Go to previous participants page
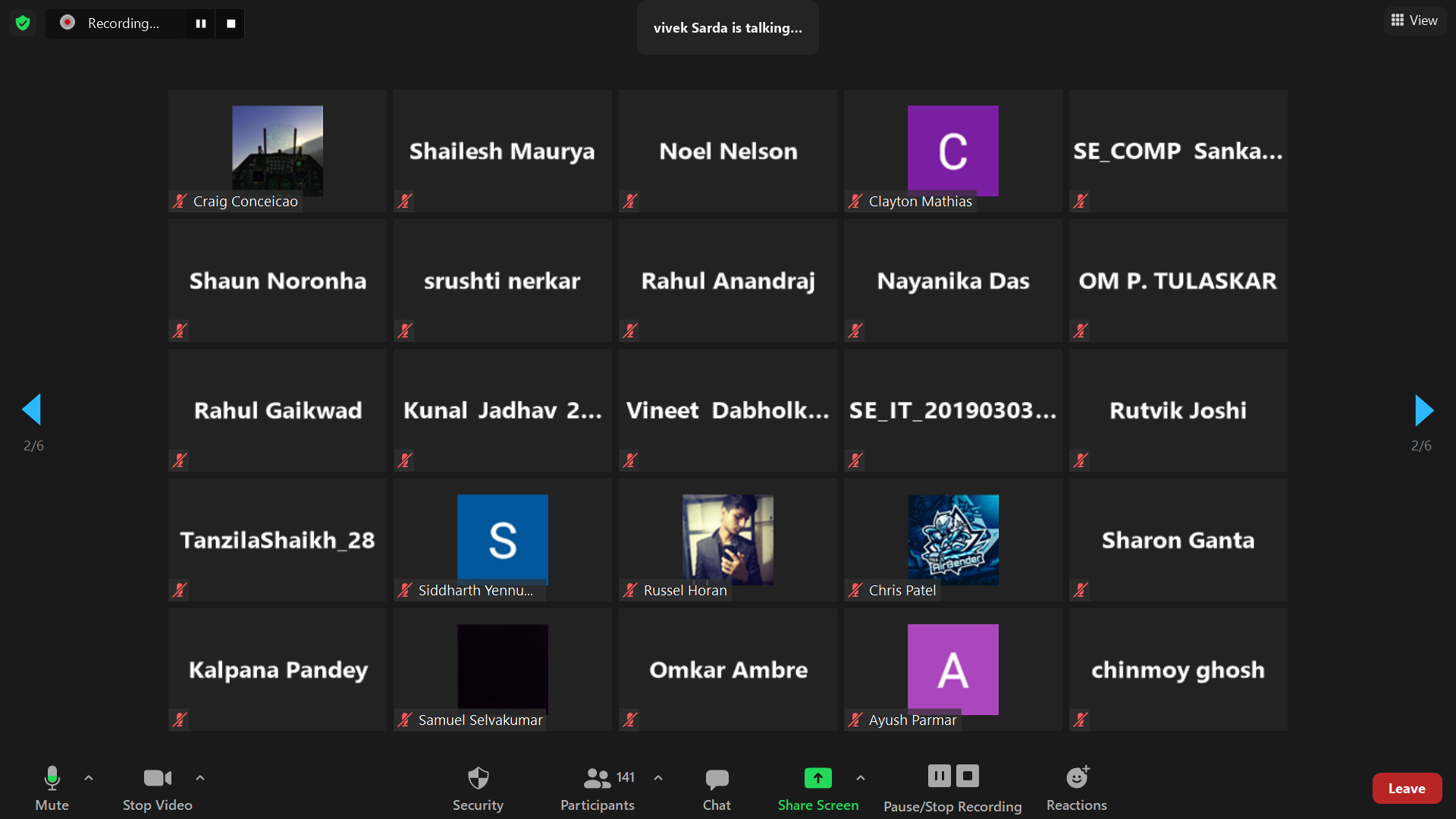This screenshot has width=1456, height=819. (x=32, y=409)
